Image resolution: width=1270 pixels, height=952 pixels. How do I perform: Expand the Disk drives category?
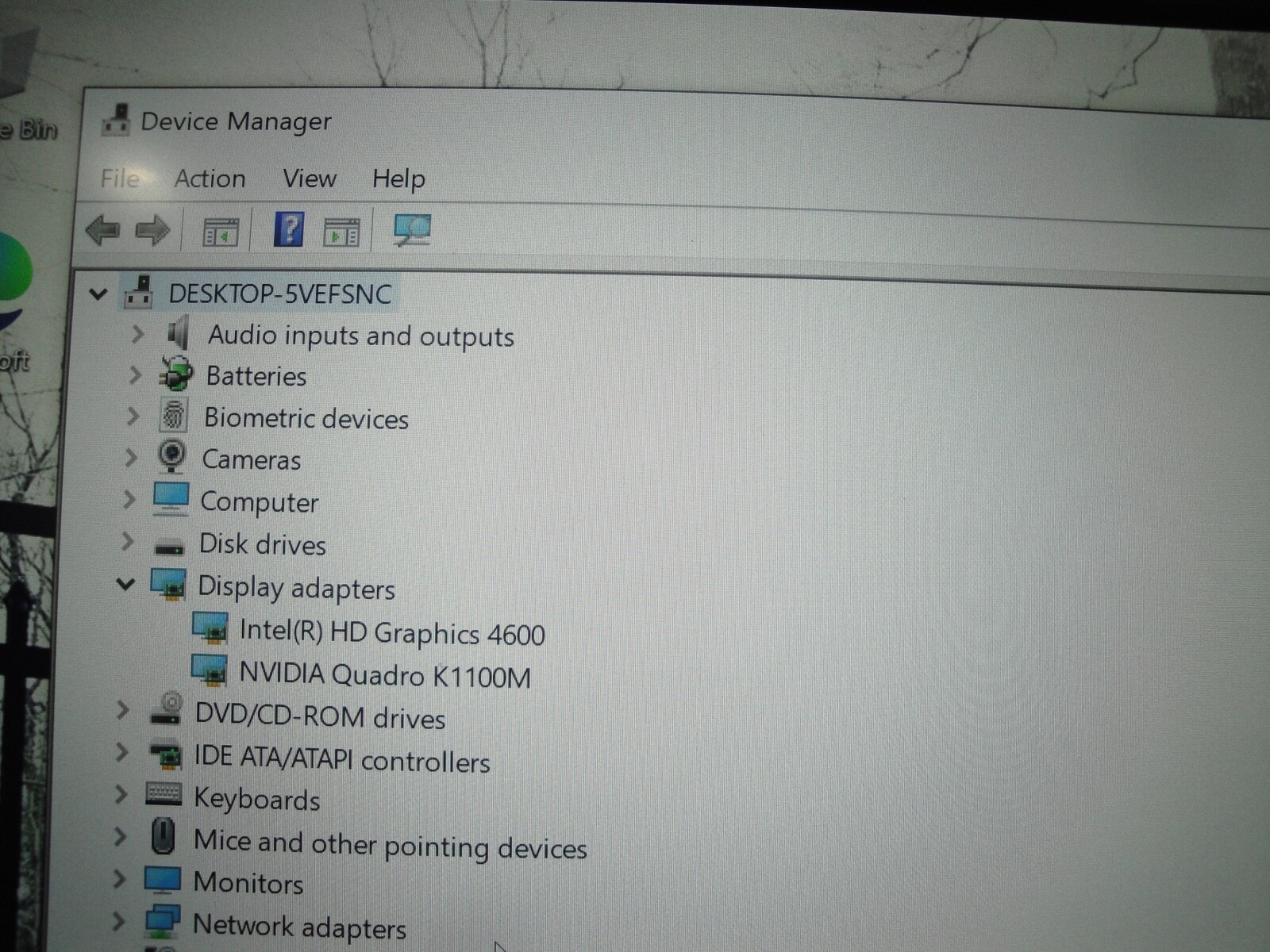tap(128, 542)
